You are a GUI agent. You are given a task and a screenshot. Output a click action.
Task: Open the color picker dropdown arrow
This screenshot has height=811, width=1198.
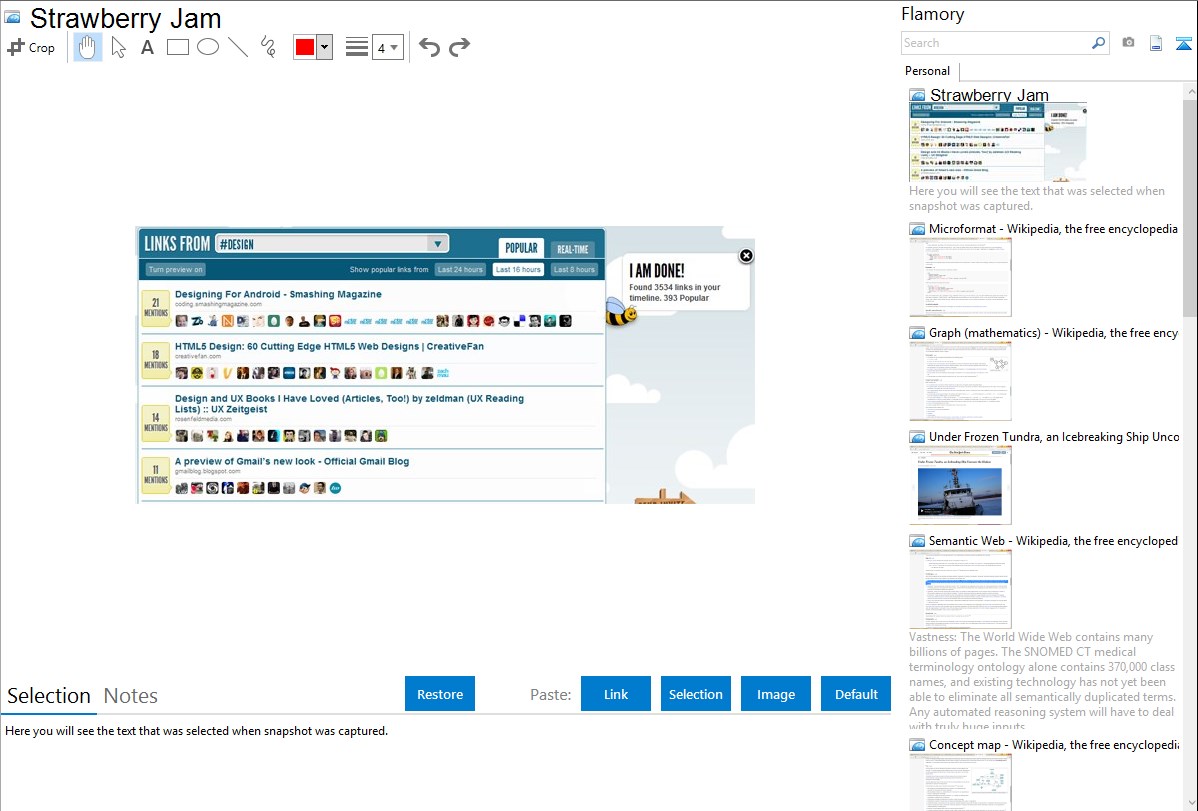(x=325, y=47)
